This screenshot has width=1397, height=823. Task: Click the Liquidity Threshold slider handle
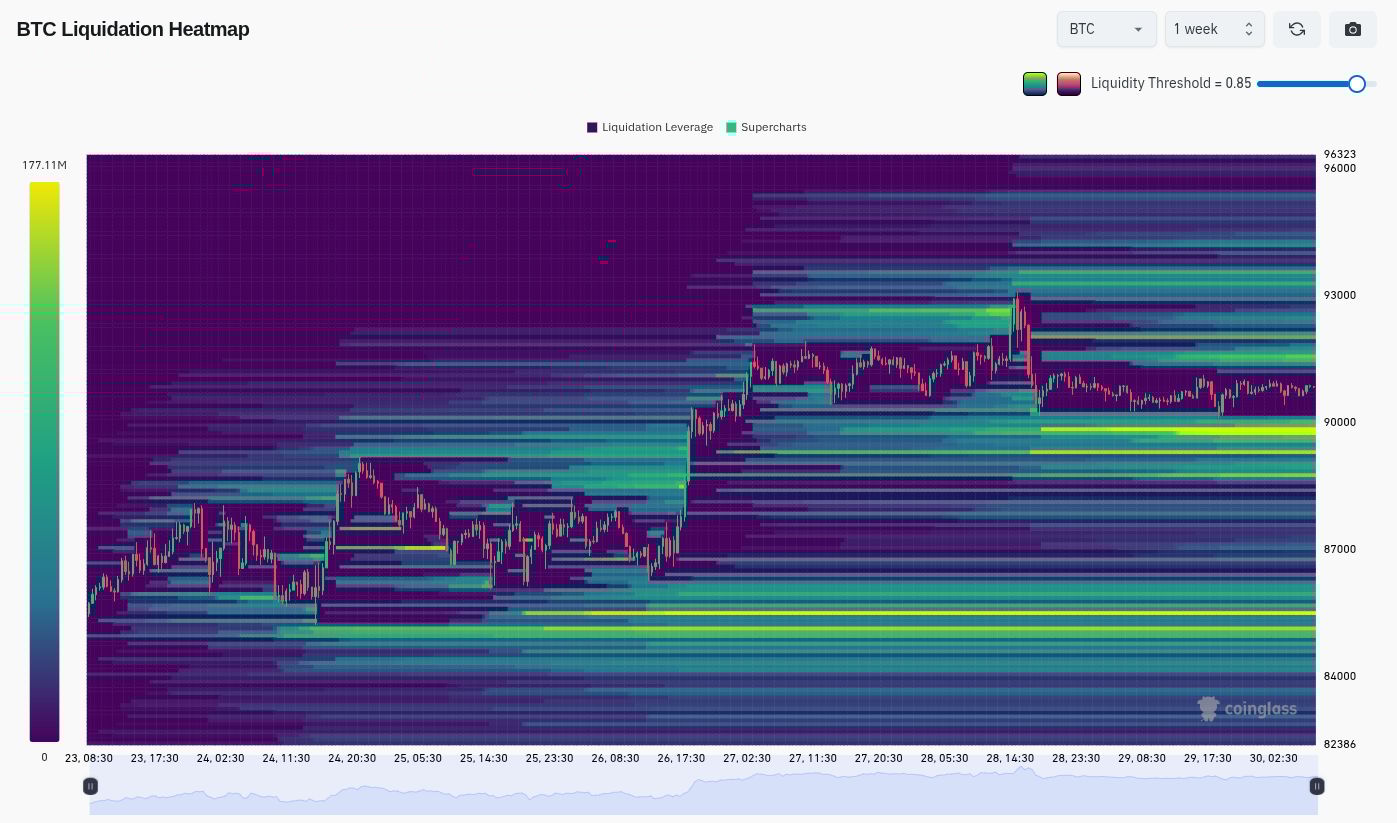1356,84
